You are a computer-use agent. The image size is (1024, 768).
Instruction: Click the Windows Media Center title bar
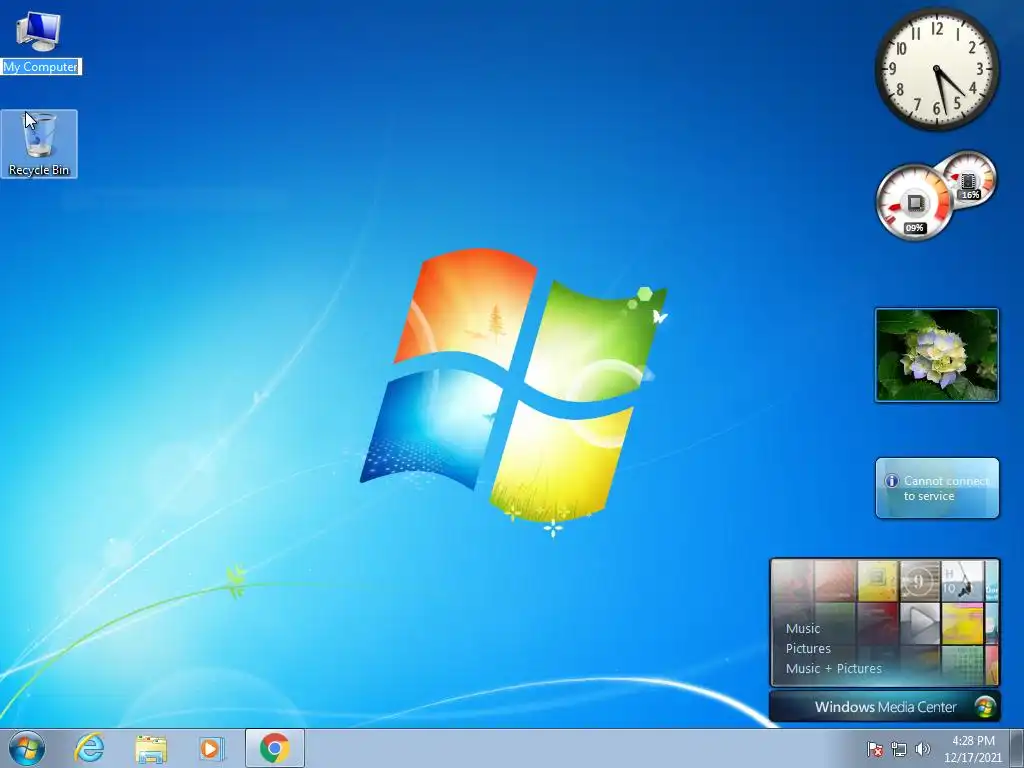pos(885,707)
